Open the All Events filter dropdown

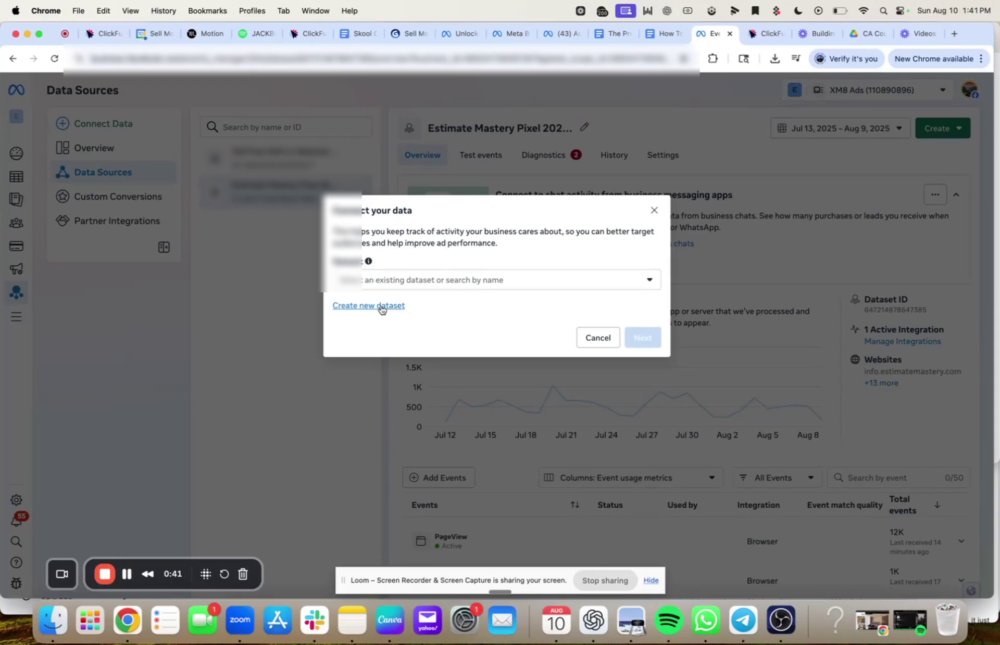tap(776, 477)
